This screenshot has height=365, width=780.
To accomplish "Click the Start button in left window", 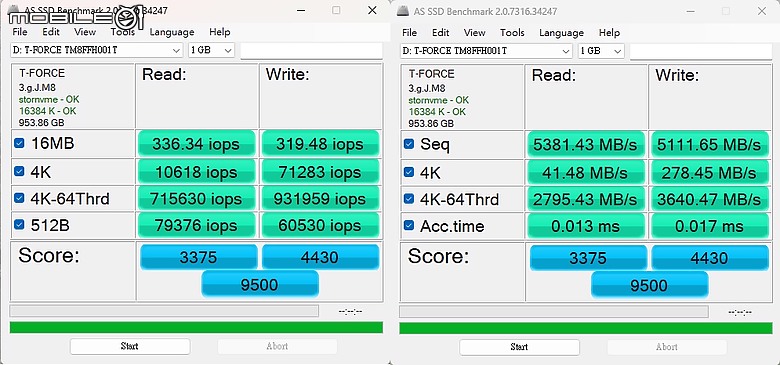I will pos(130,346).
